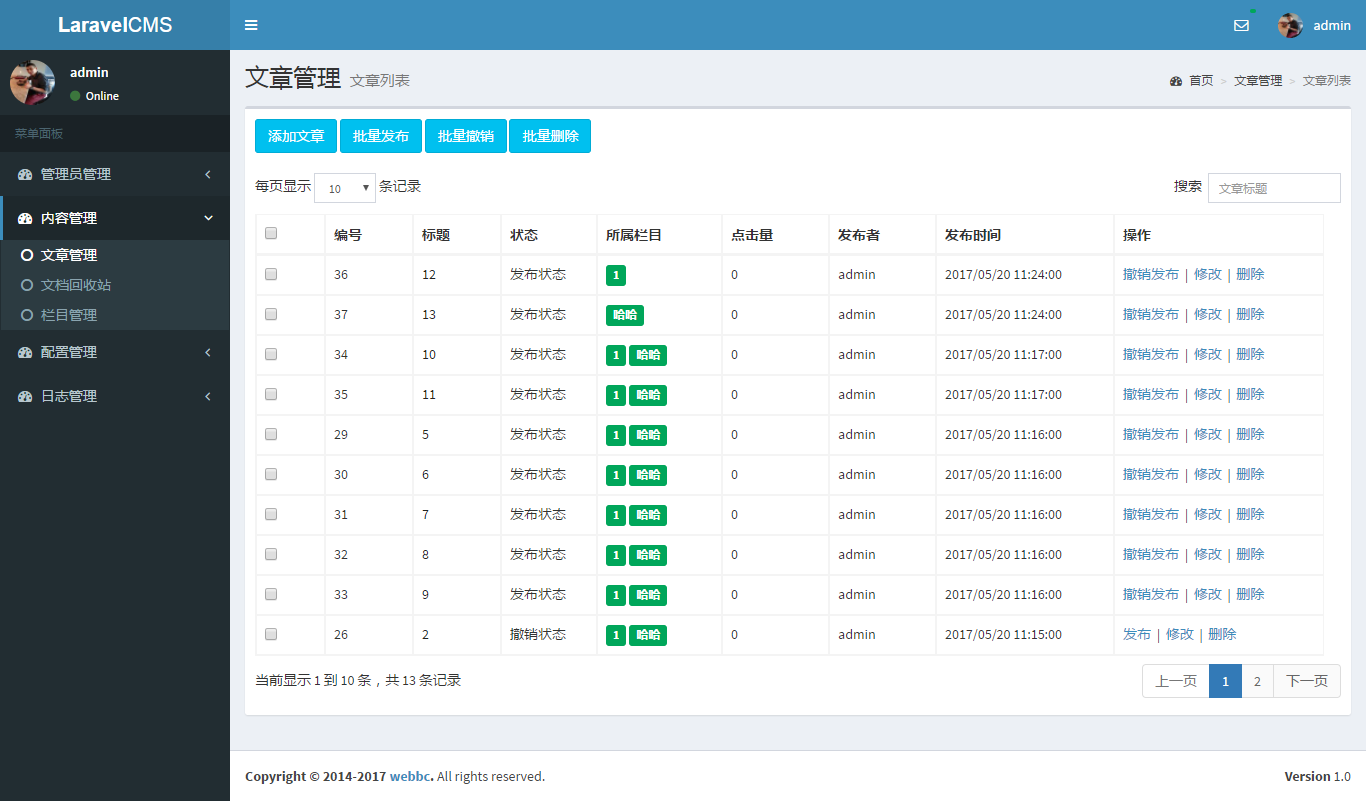1366x801 pixels.
Task: Click 修改 for article 37
Action: [x=1208, y=314]
